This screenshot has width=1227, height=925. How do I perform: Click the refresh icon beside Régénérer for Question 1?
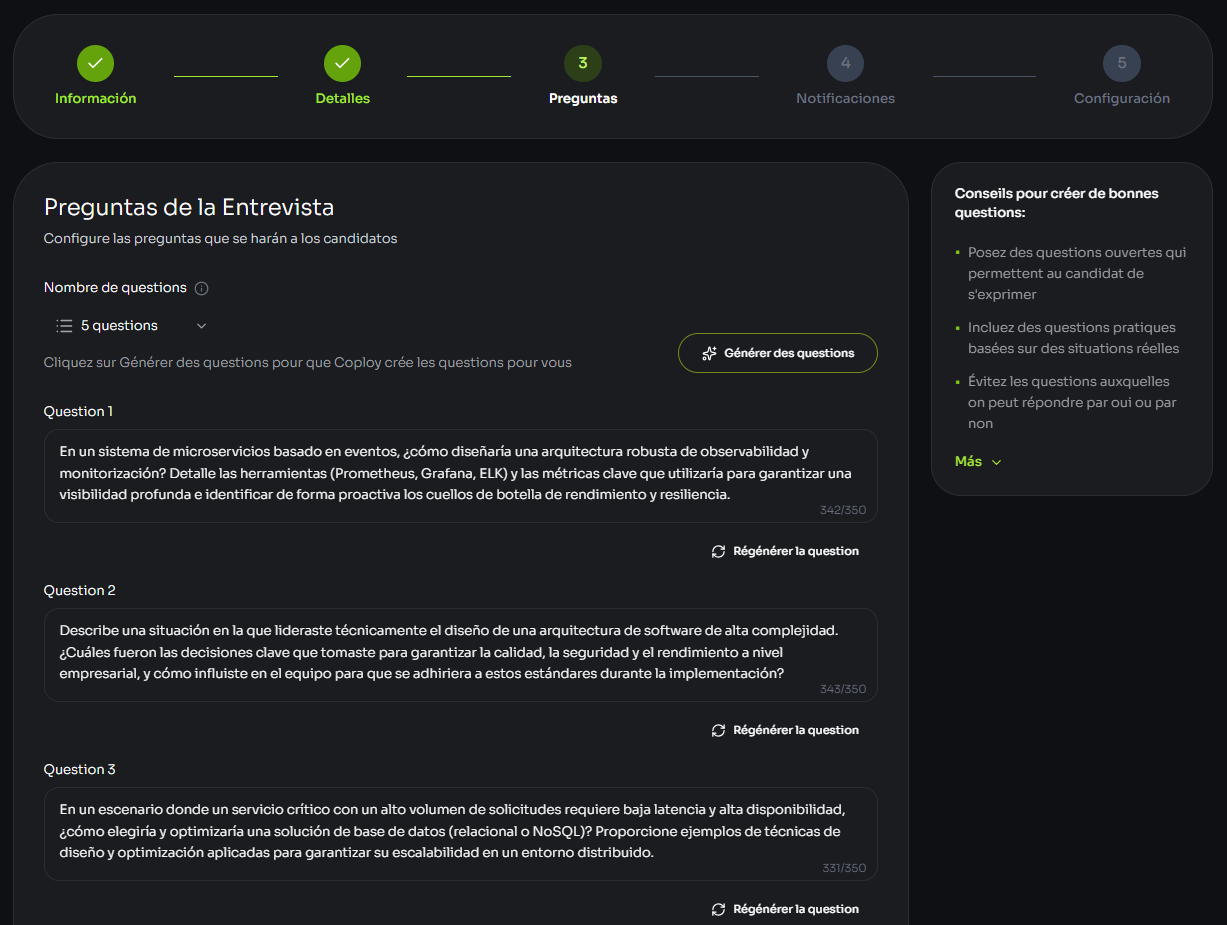pos(718,550)
